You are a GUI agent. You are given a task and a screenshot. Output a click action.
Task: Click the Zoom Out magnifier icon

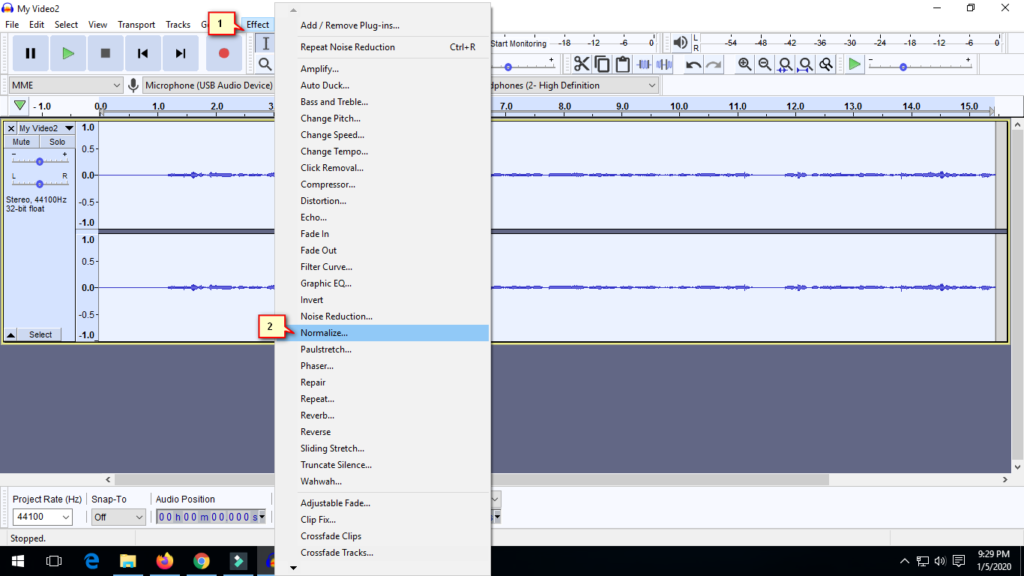(x=765, y=64)
